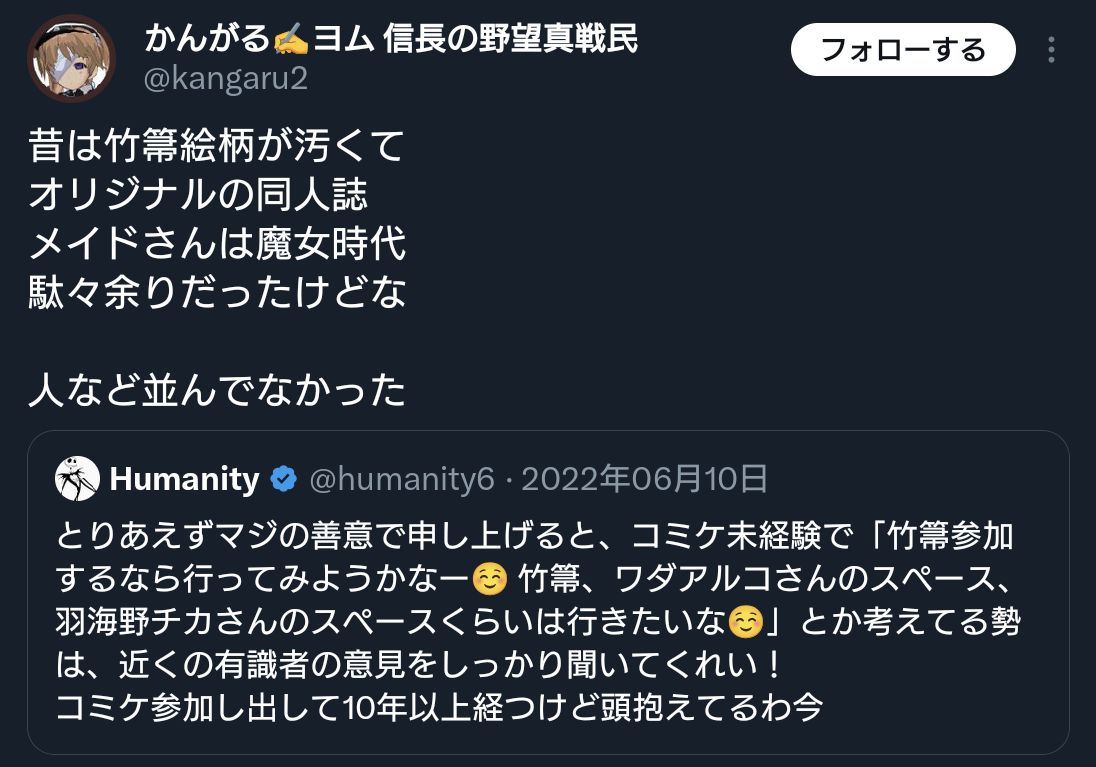Click Humanity's avatar in the quoted tweet
1096x767 pixels.
point(77,479)
